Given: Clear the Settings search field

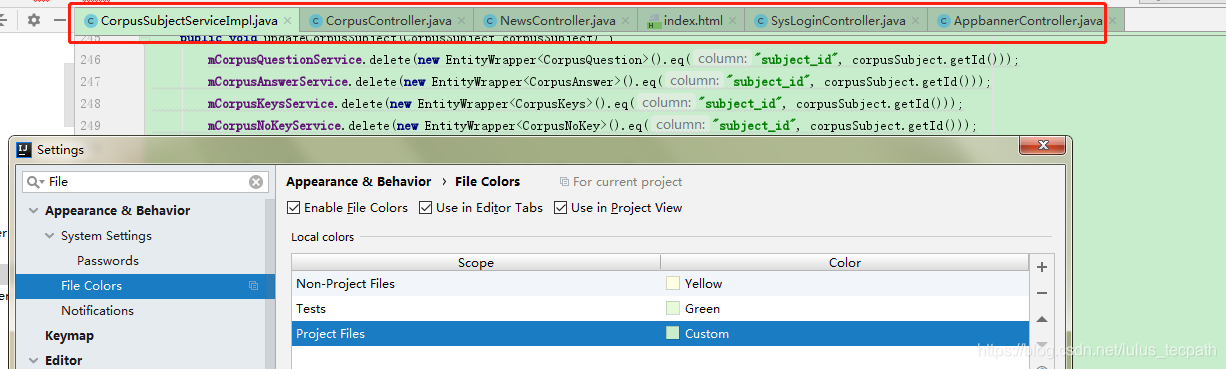Looking at the screenshot, I should [256, 182].
